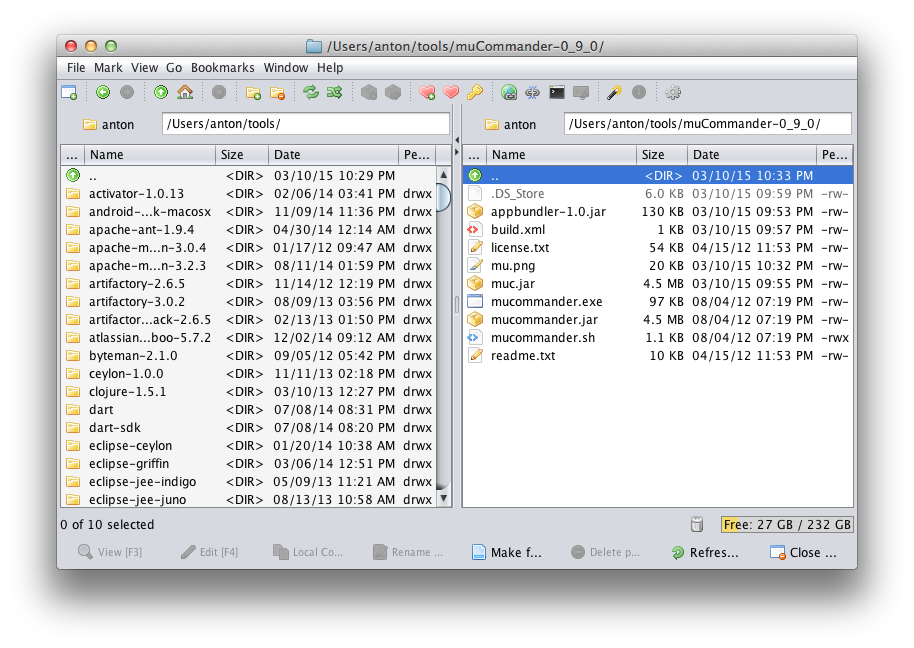Screen dimensions: 914x648
Task: Edit bookmarks with plain heart icon
Action: (x=451, y=92)
